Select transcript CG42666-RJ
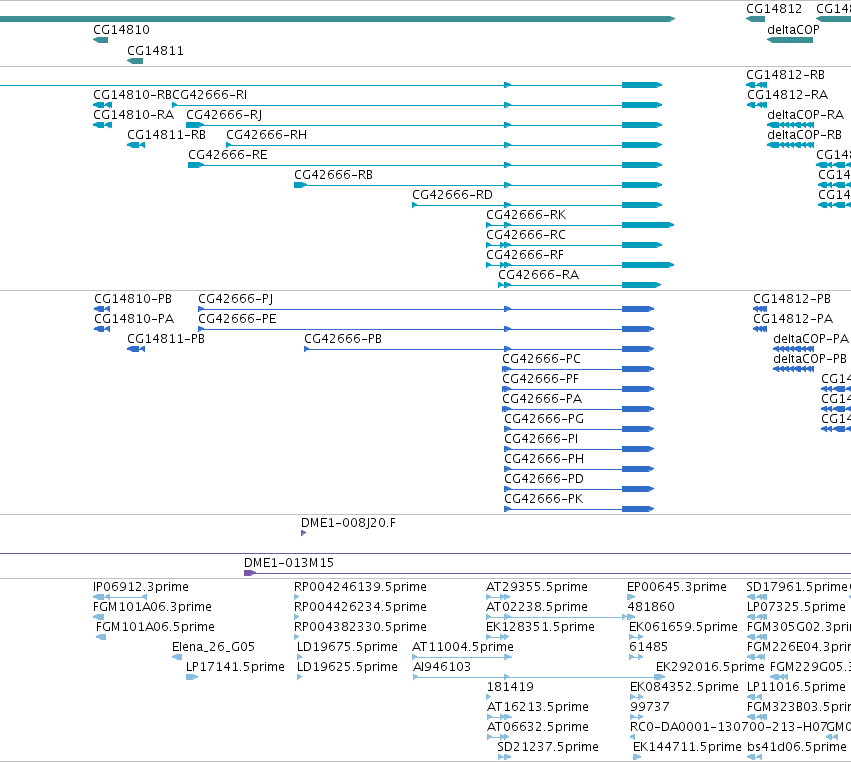Image resolution: width=851 pixels, height=762 pixels. pyautogui.click(x=224, y=115)
